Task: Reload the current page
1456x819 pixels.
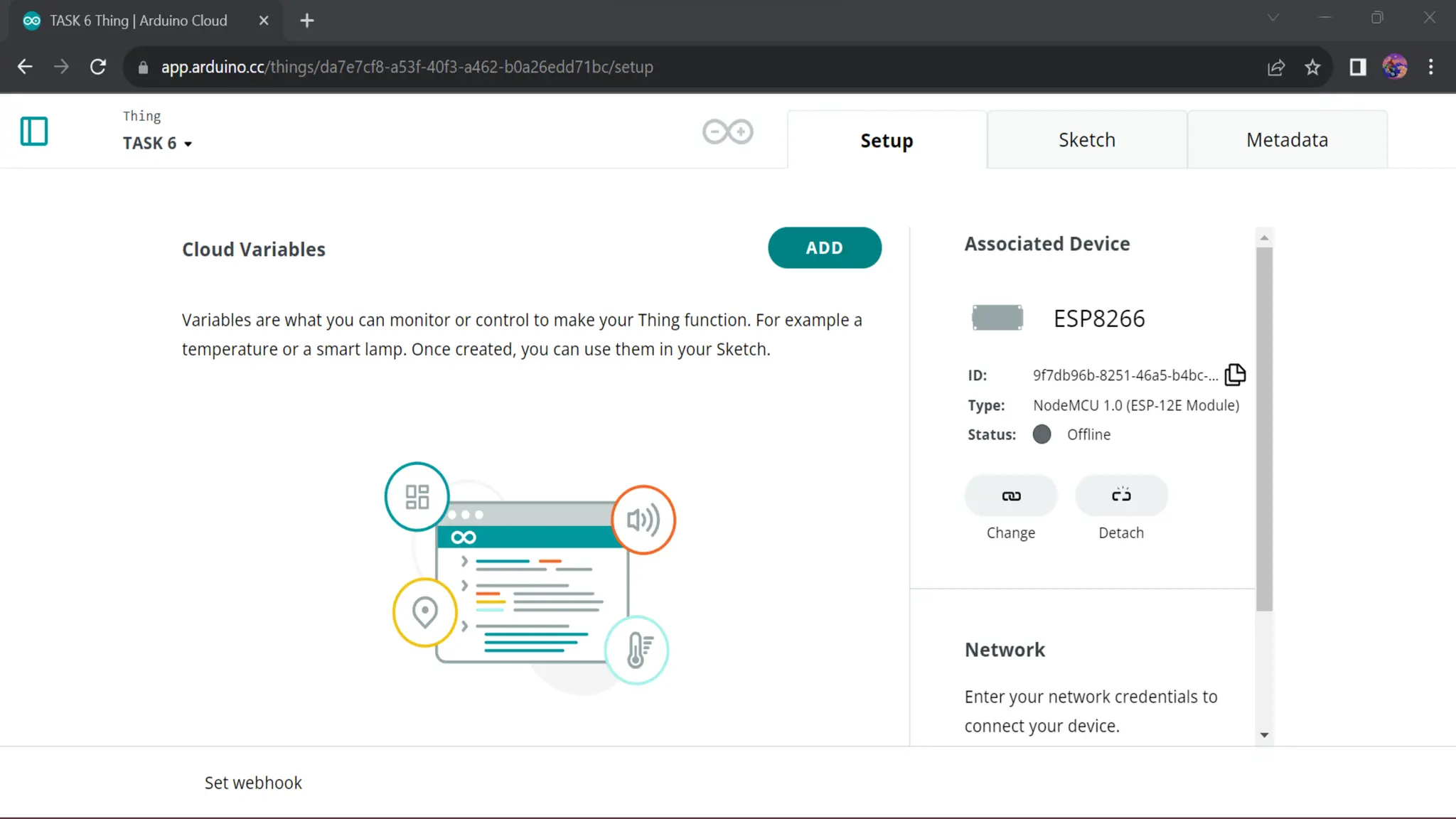Action: 98,67
